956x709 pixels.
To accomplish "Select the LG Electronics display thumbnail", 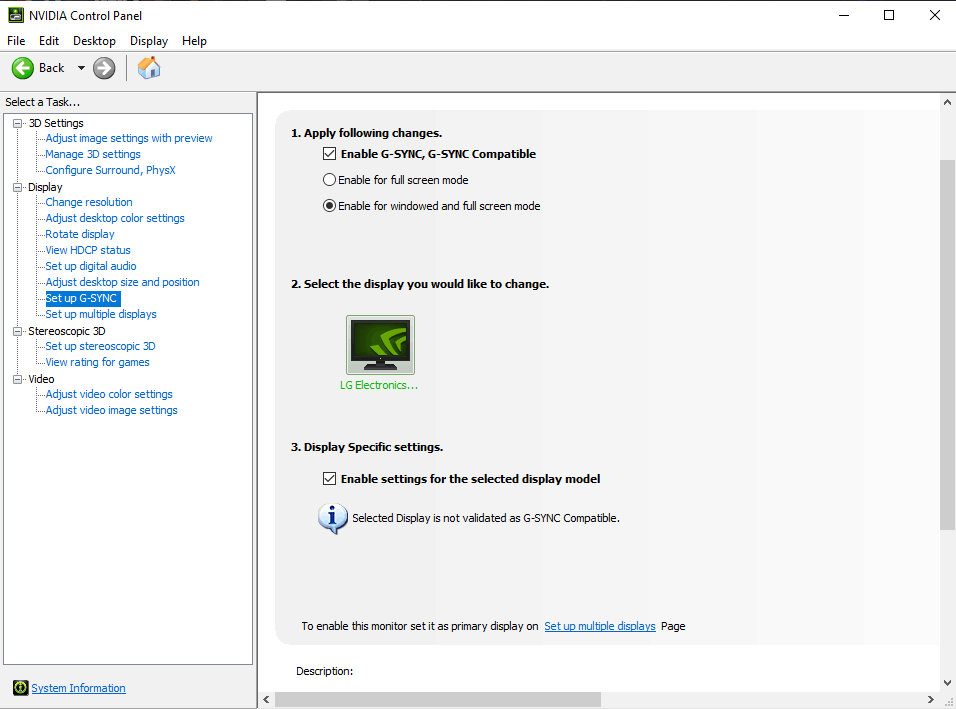I will pos(380,344).
